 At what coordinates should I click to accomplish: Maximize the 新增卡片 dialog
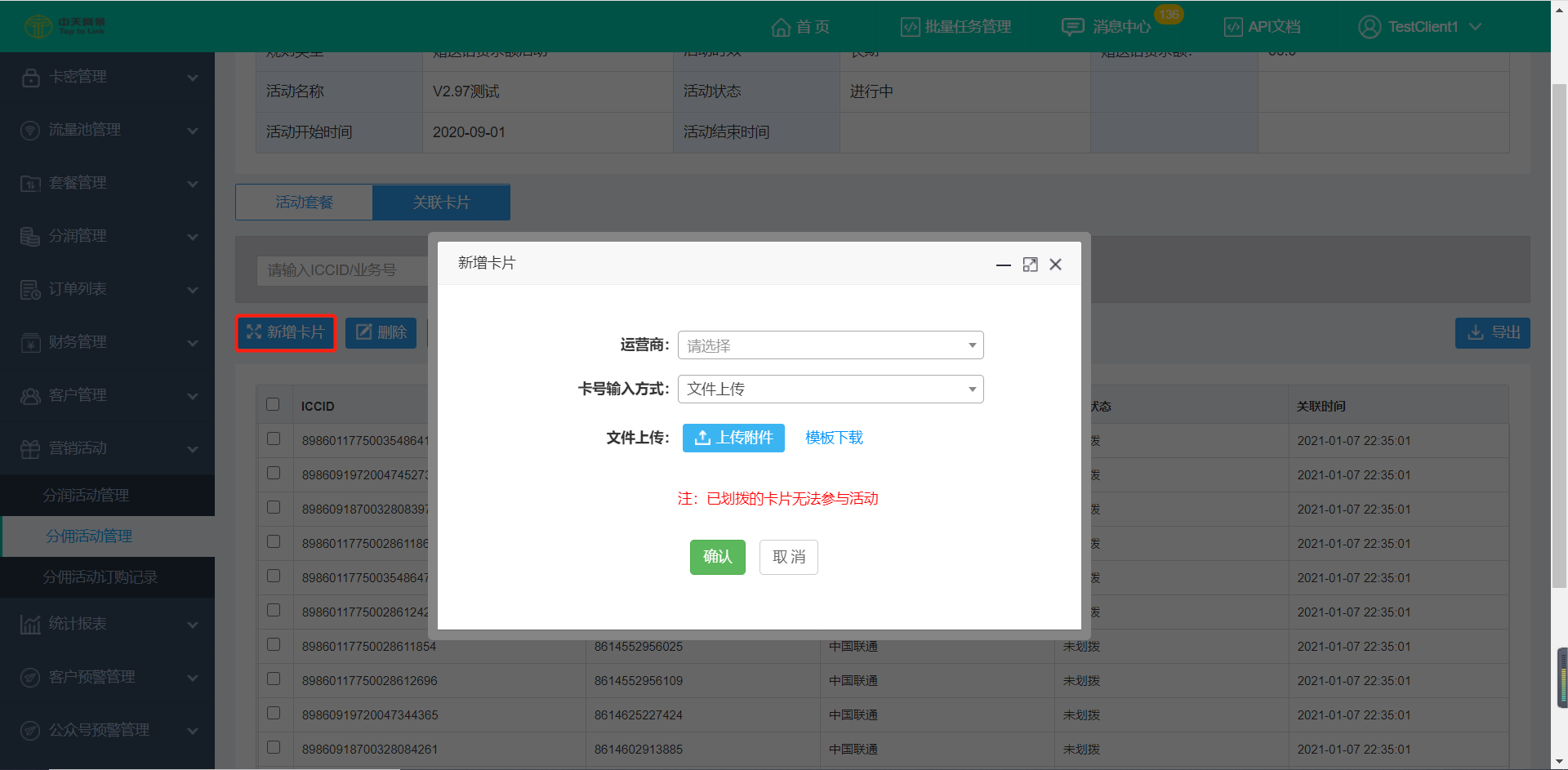pos(1031,265)
